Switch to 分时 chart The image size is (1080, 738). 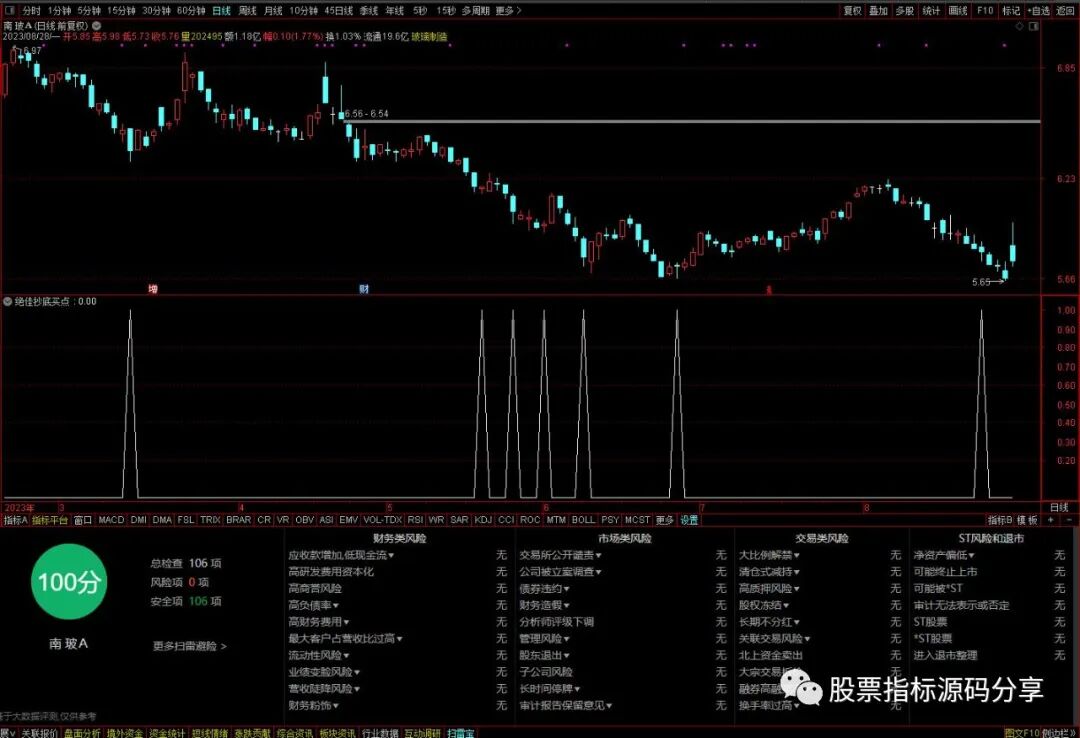32,11
